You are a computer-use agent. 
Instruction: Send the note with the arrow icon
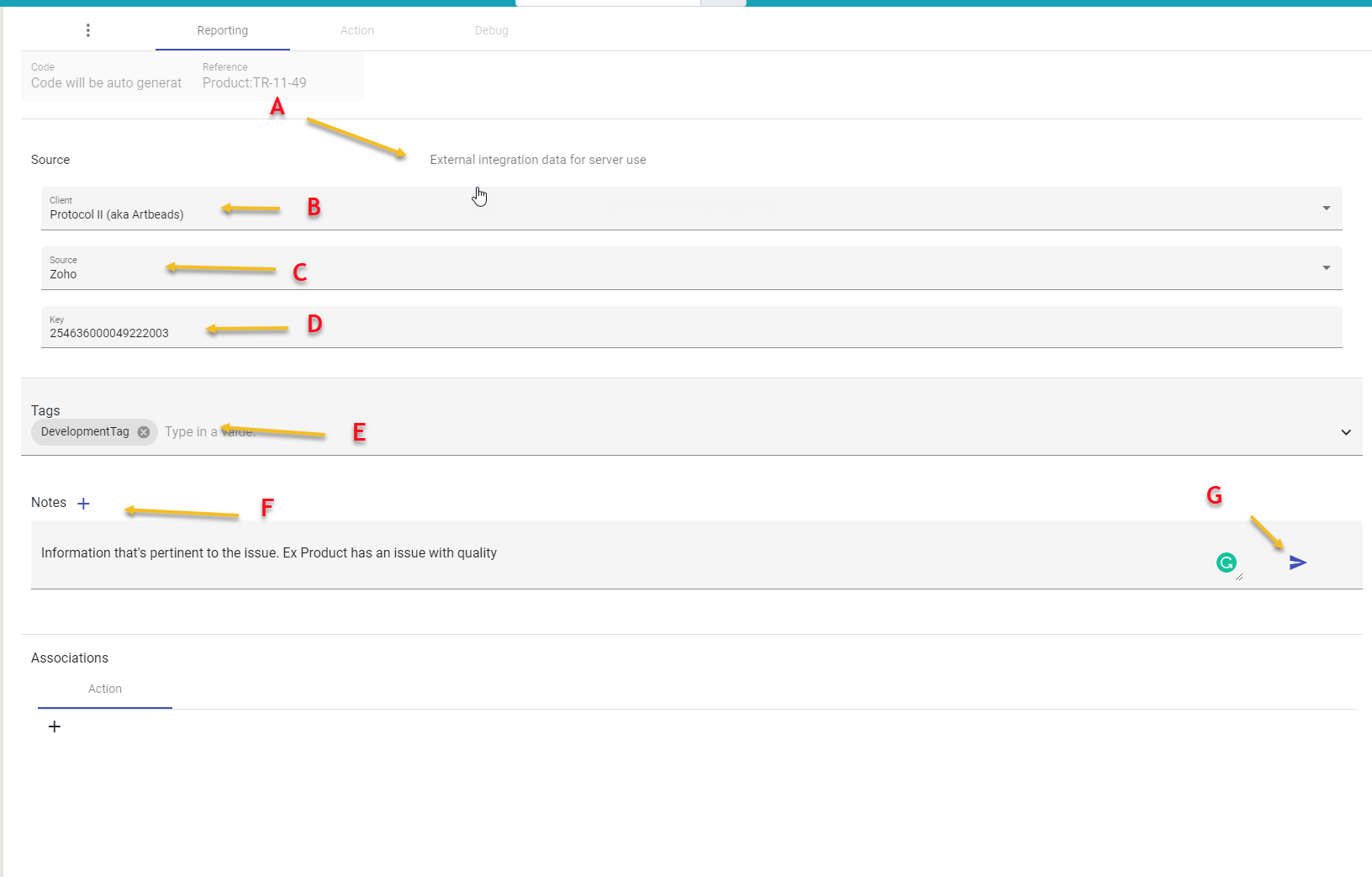coord(1297,563)
